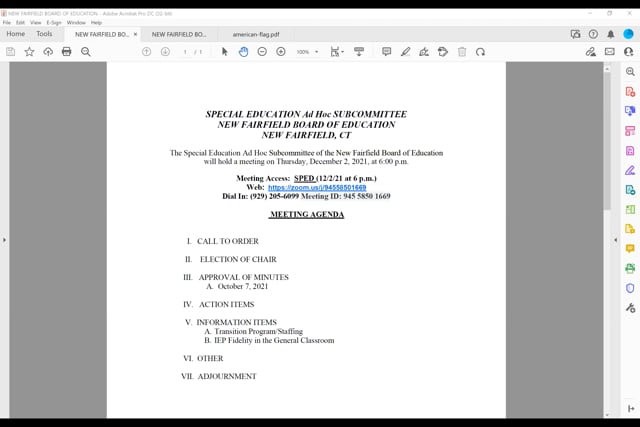The width and height of the screenshot is (640, 427).
Task: Go to previous page arrow
Action: [x=147, y=52]
